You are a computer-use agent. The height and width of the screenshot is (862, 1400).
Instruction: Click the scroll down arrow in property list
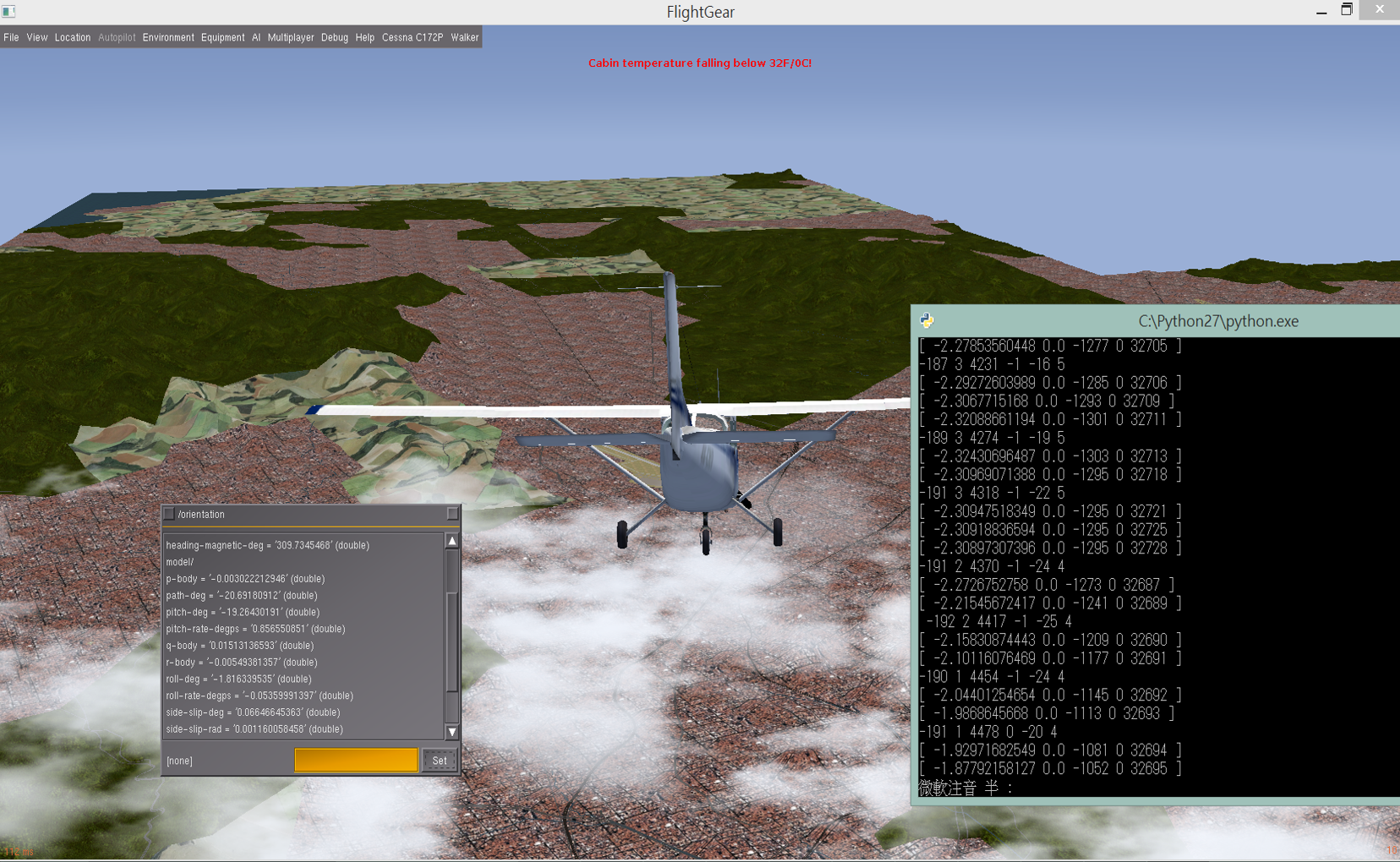[x=452, y=732]
